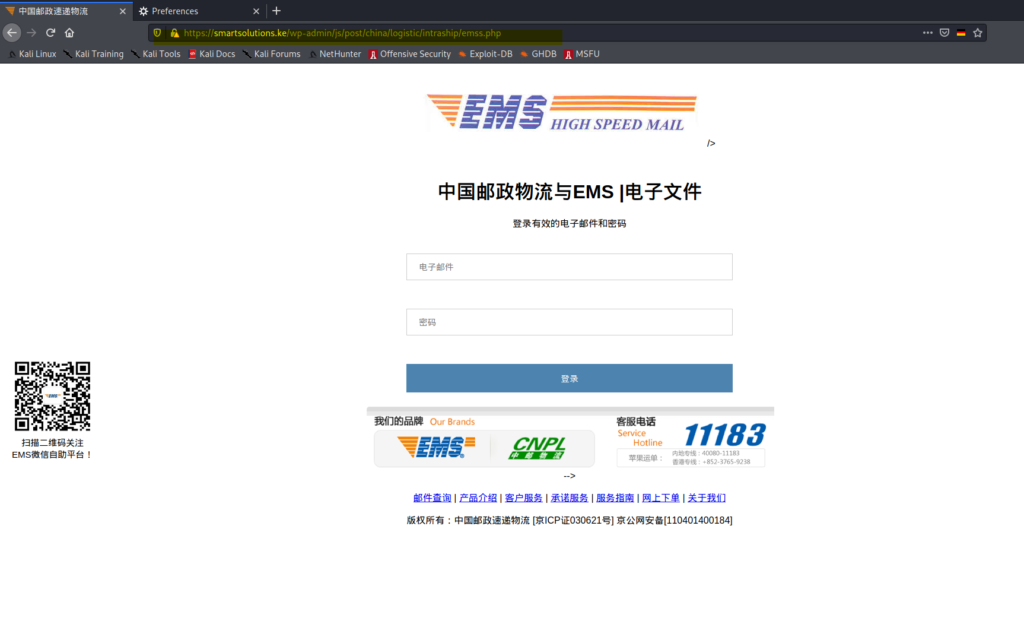Click the 版权所有 copyright line
This screenshot has width=1024, height=640.
(x=569, y=520)
